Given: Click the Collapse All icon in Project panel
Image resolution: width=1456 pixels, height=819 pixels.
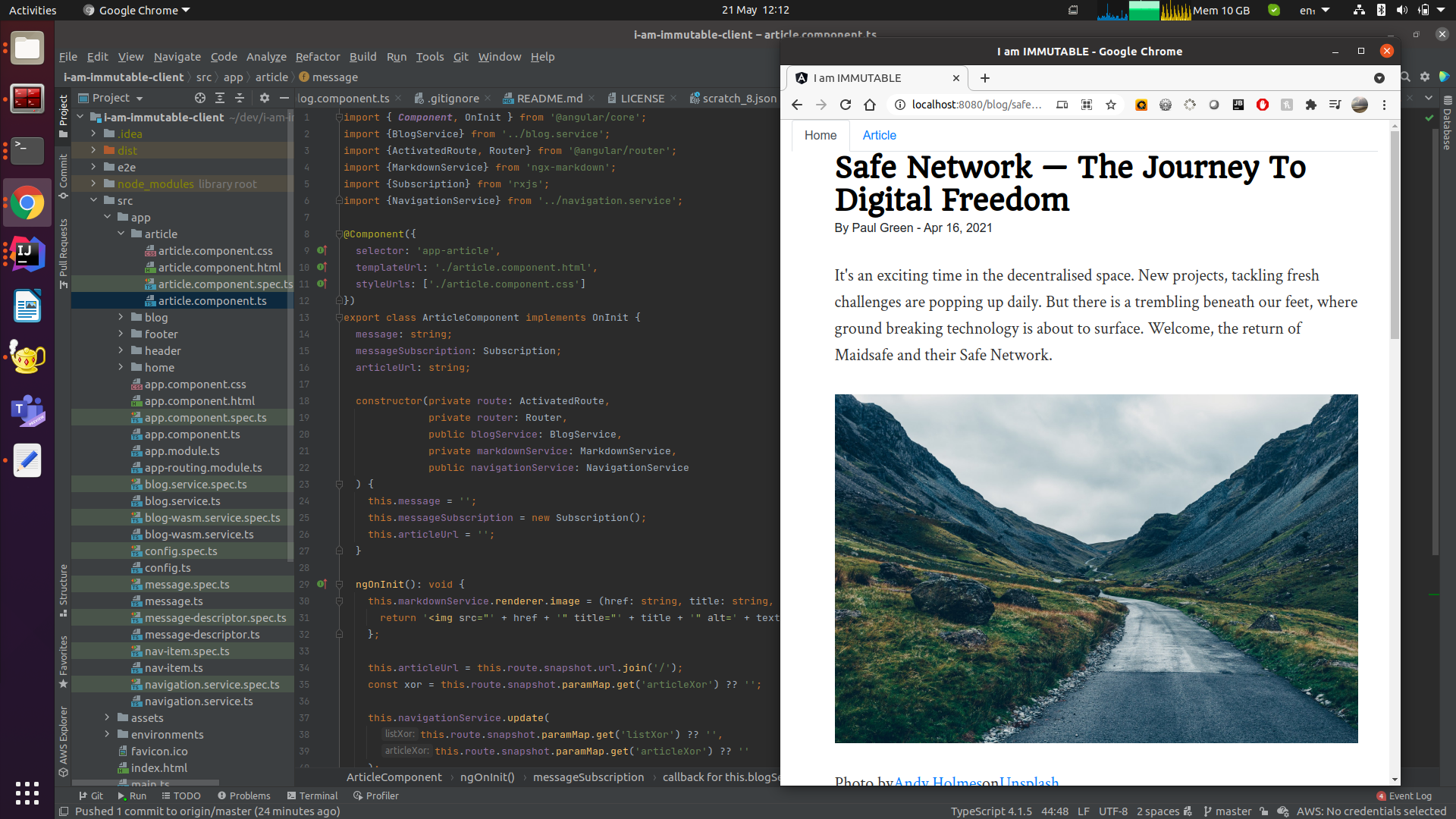Looking at the screenshot, I should pos(240,98).
